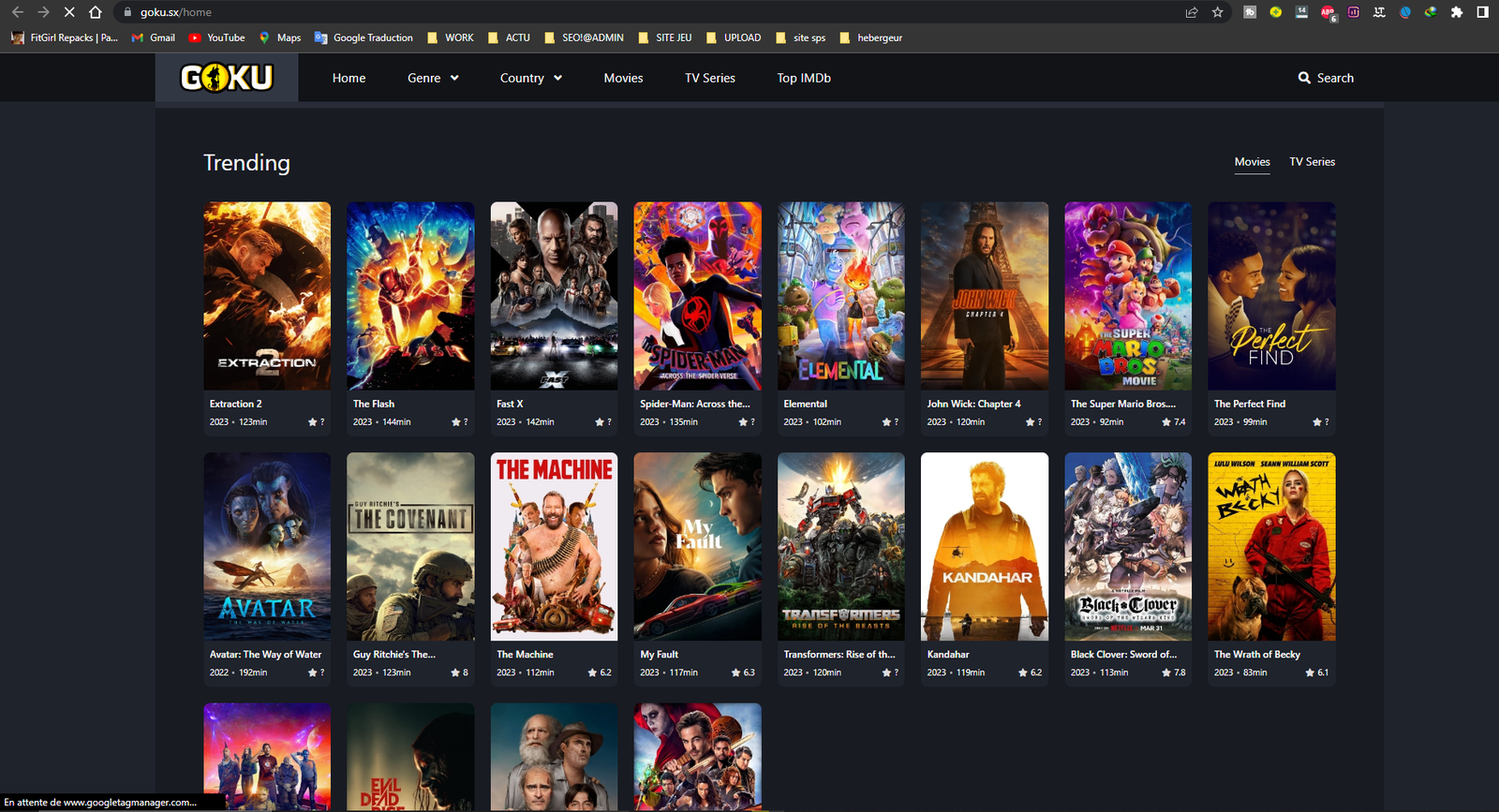
Task: Switch Trending to TV Series tab
Action: [1312, 162]
